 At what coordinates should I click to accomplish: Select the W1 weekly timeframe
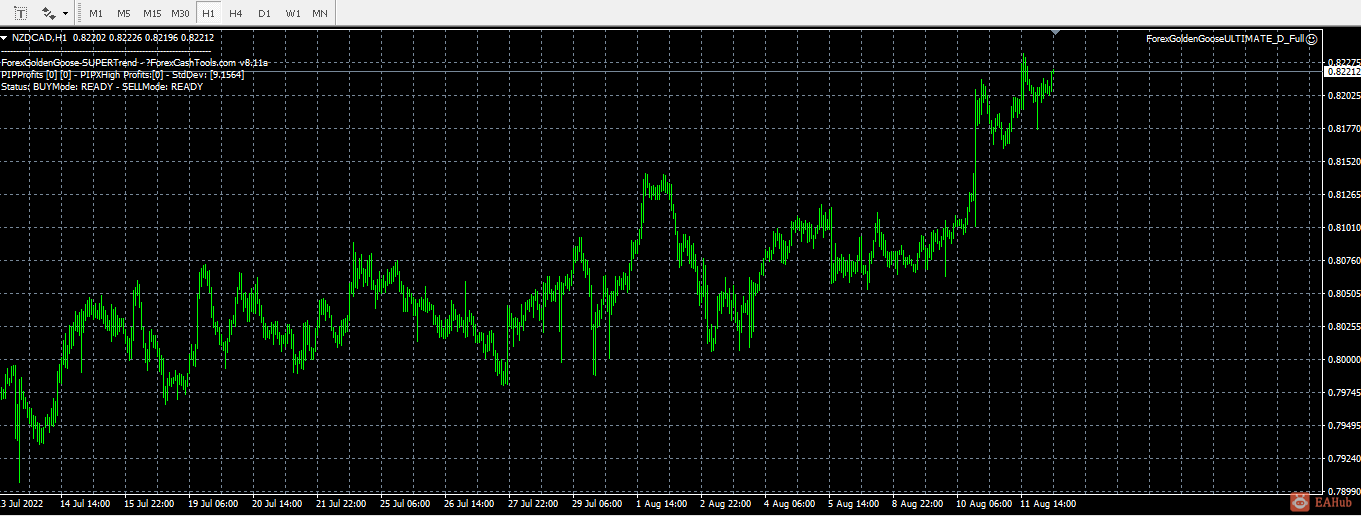(292, 13)
